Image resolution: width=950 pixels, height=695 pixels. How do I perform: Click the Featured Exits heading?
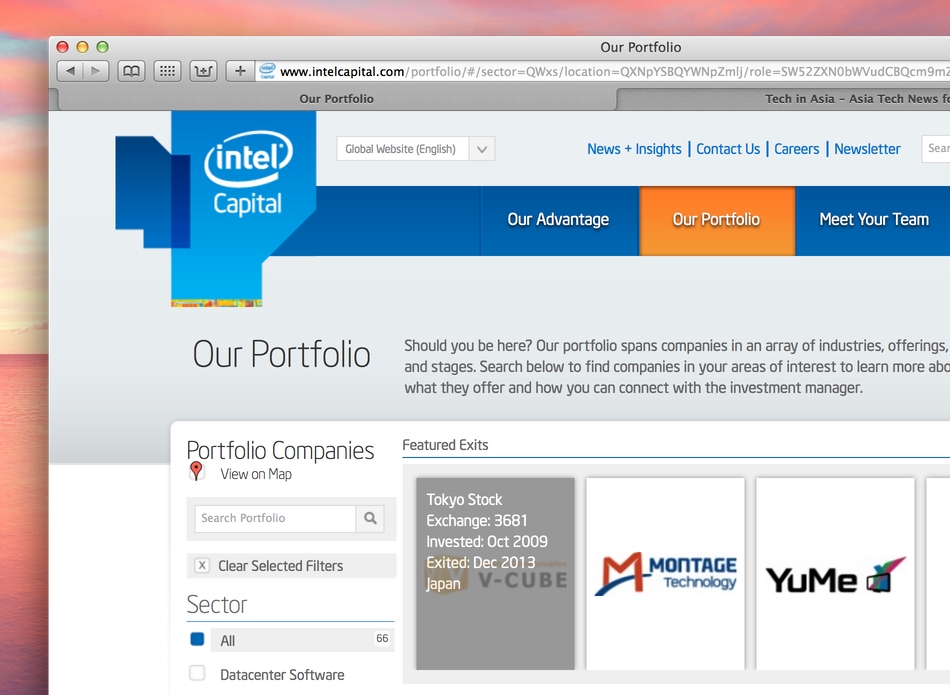pos(445,445)
